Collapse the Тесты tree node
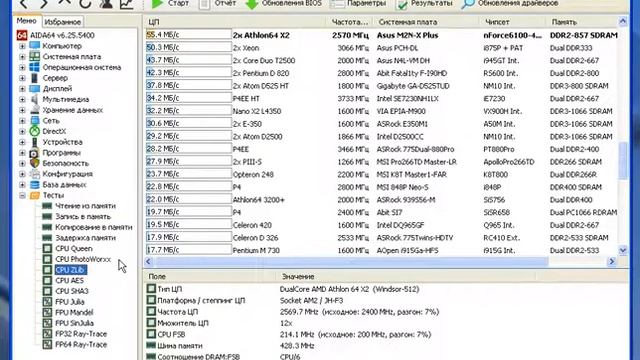Viewport: 640px width, 360px height. [x=22, y=195]
